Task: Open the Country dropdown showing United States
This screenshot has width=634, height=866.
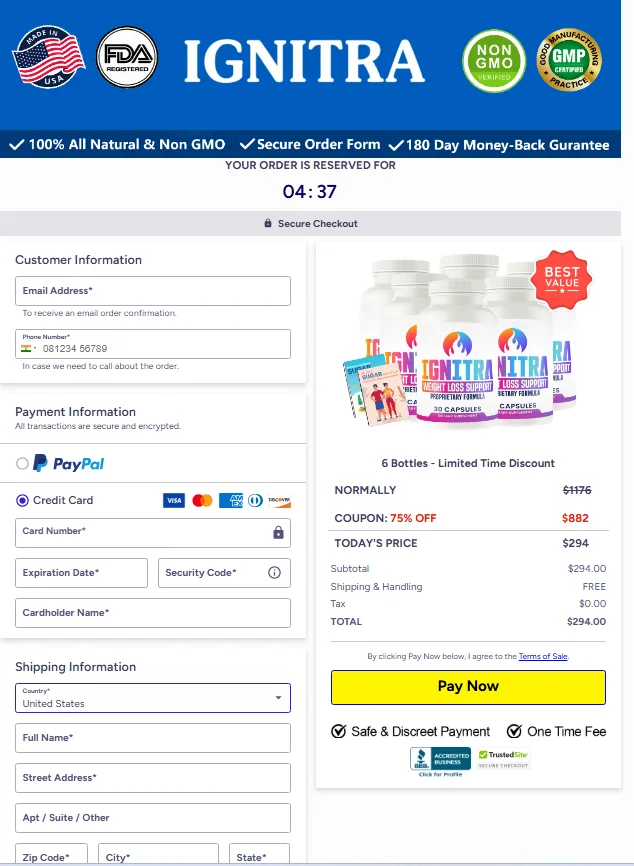Action: tap(153, 698)
